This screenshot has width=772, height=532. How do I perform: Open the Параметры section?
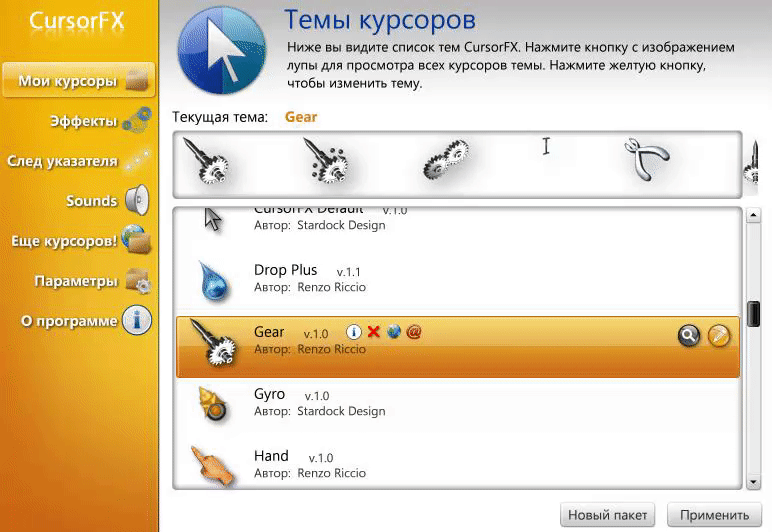(x=93, y=281)
